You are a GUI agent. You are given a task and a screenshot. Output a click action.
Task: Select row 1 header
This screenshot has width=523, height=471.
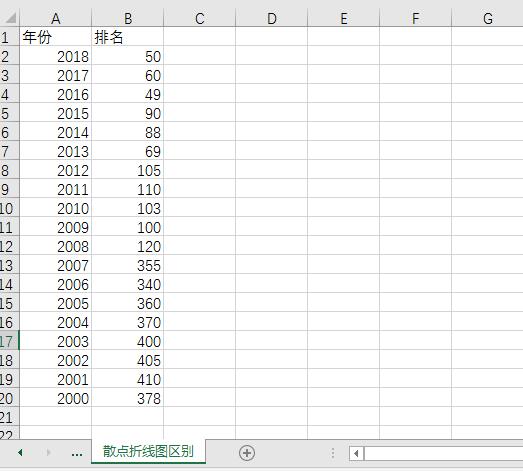pos(9,36)
